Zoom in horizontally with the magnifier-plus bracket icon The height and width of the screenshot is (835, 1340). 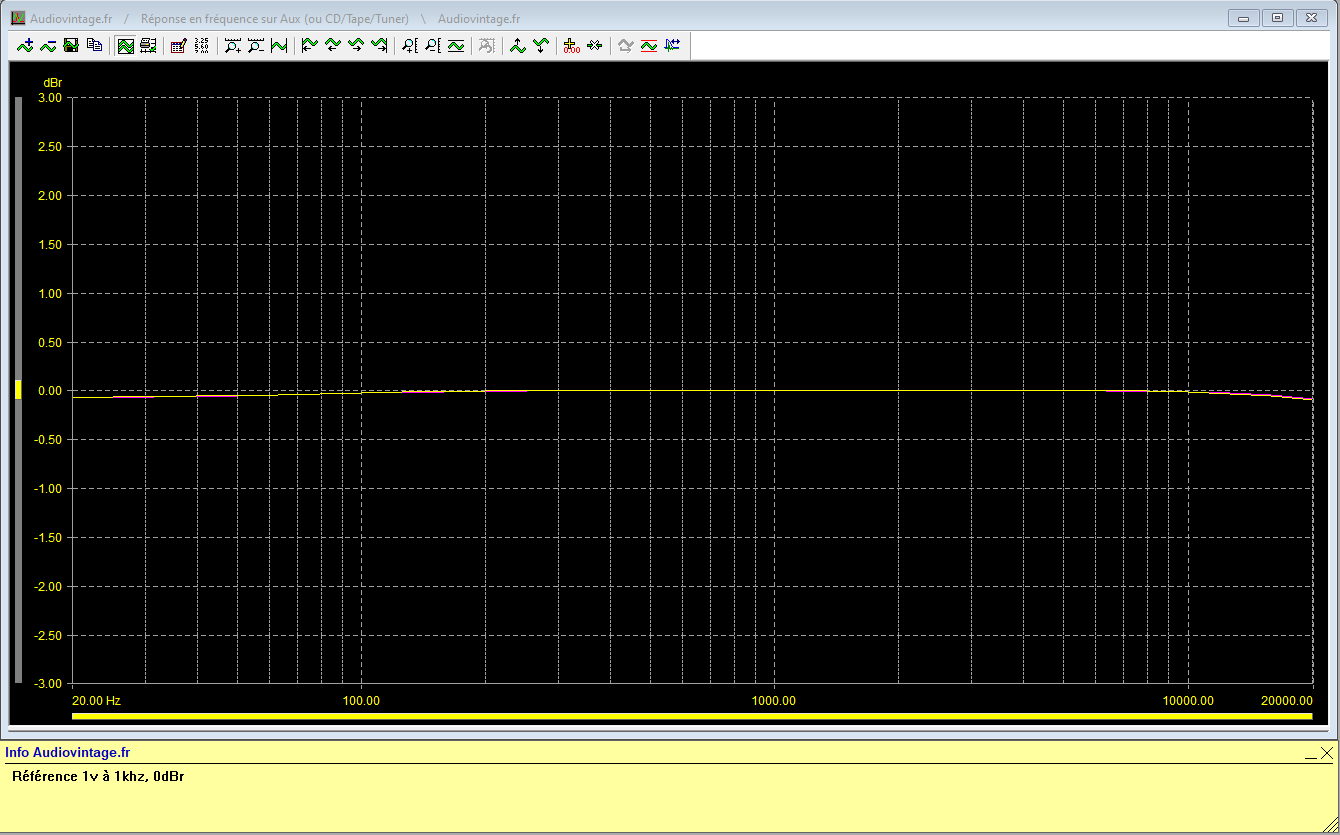232,45
